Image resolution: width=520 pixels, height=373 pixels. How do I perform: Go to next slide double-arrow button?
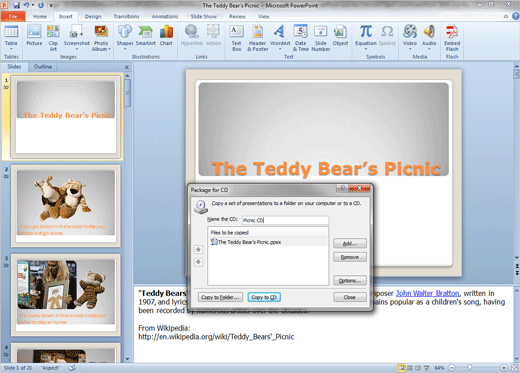[x=517, y=272]
